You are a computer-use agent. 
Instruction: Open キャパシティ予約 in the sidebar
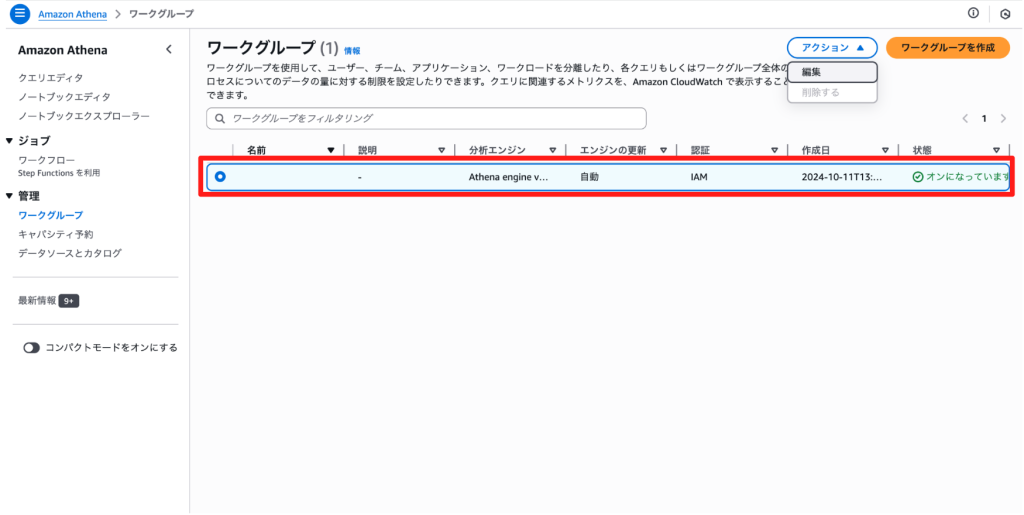coord(56,234)
